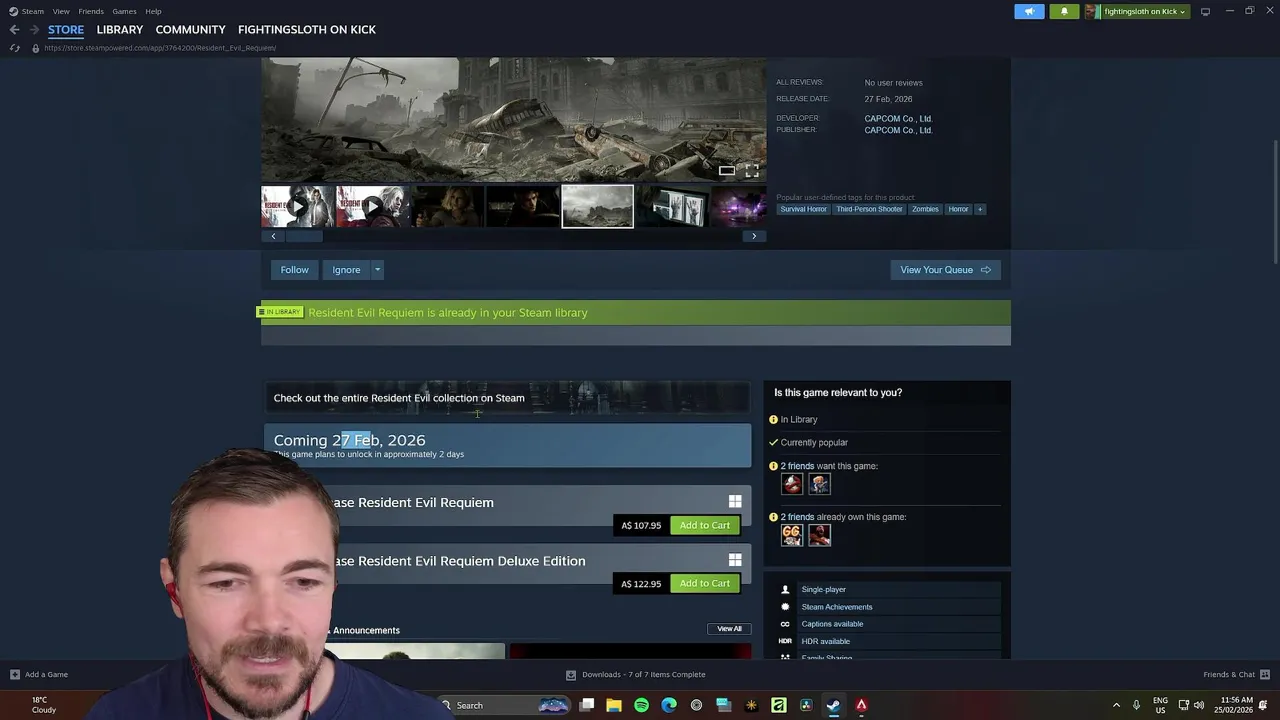The width and height of the screenshot is (1280, 720).
Task: Open first friend avatar who wants game
Action: pyautogui.click(x=792, y=484)
